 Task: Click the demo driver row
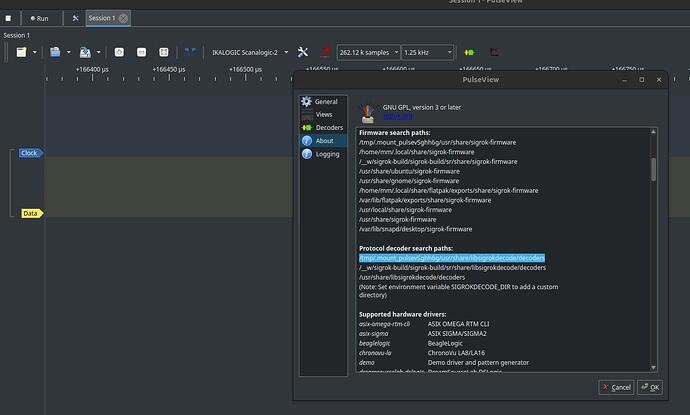(x=444, y=363)
